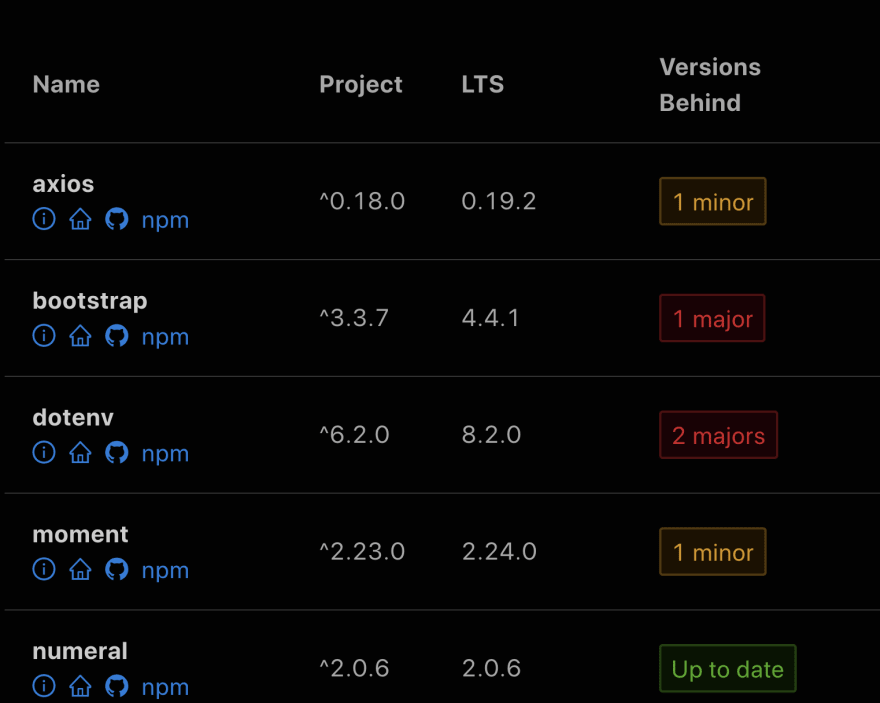Click the 1 major badge for bootstrap
The width and height of the screenshot is (880, 703).
point(712,318)
